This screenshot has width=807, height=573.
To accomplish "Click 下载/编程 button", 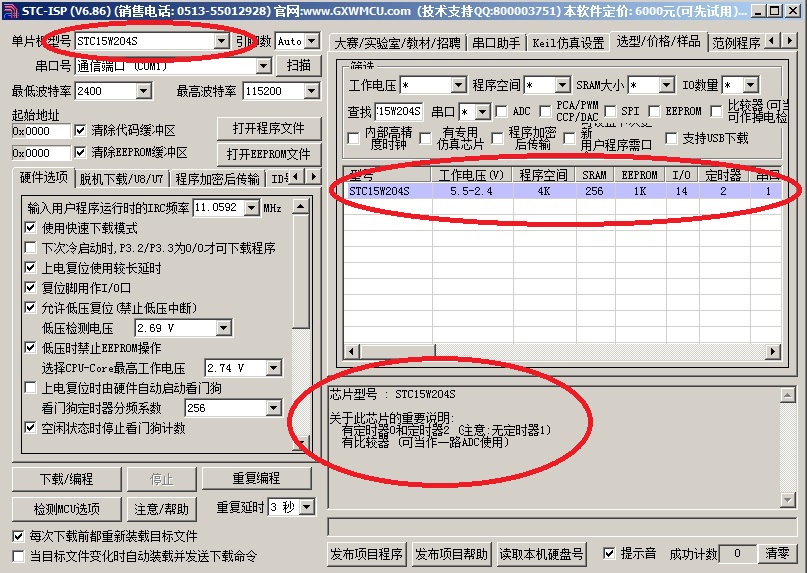I will tap(67, 479).
